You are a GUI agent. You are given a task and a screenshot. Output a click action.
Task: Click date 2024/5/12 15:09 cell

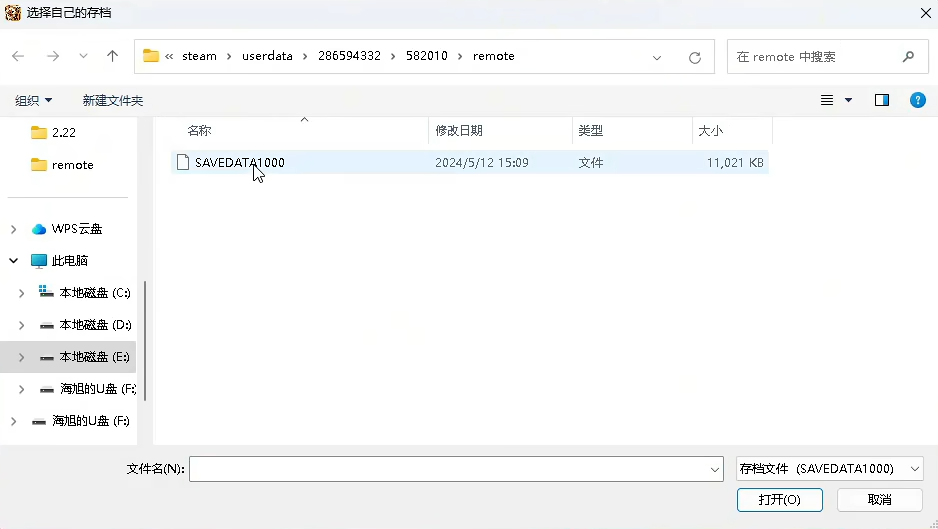coord(482,163)
